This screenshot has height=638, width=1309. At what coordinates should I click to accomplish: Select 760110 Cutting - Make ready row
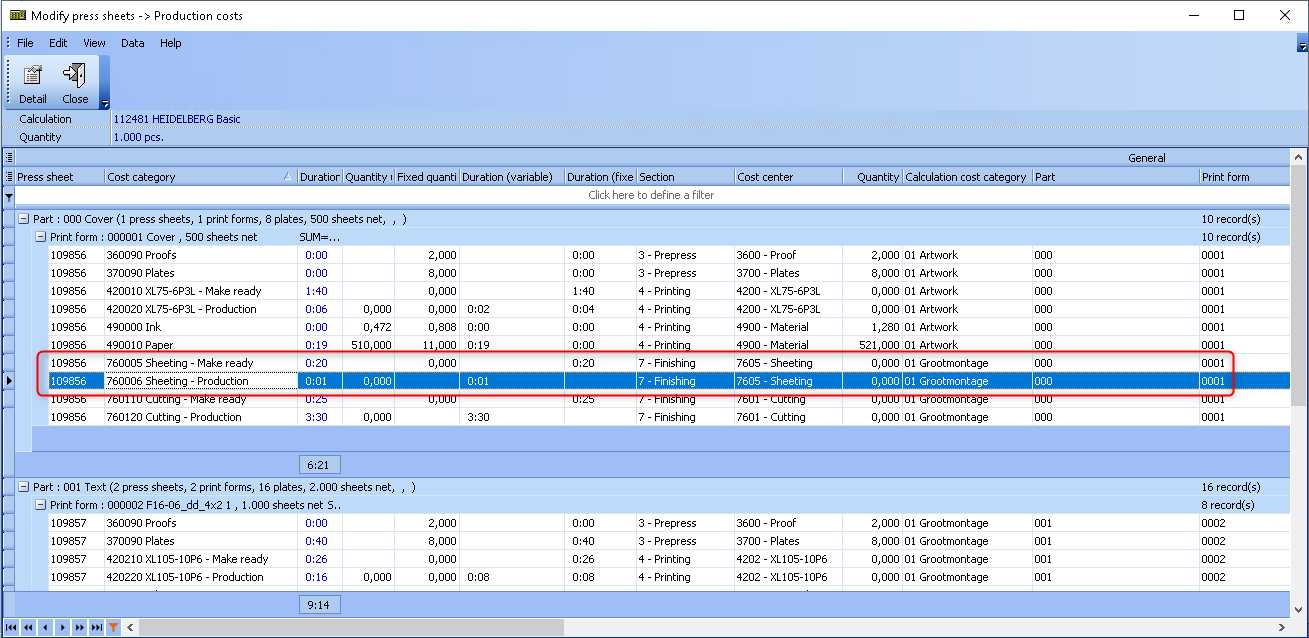pyautogui.click(x=668, y=399)
